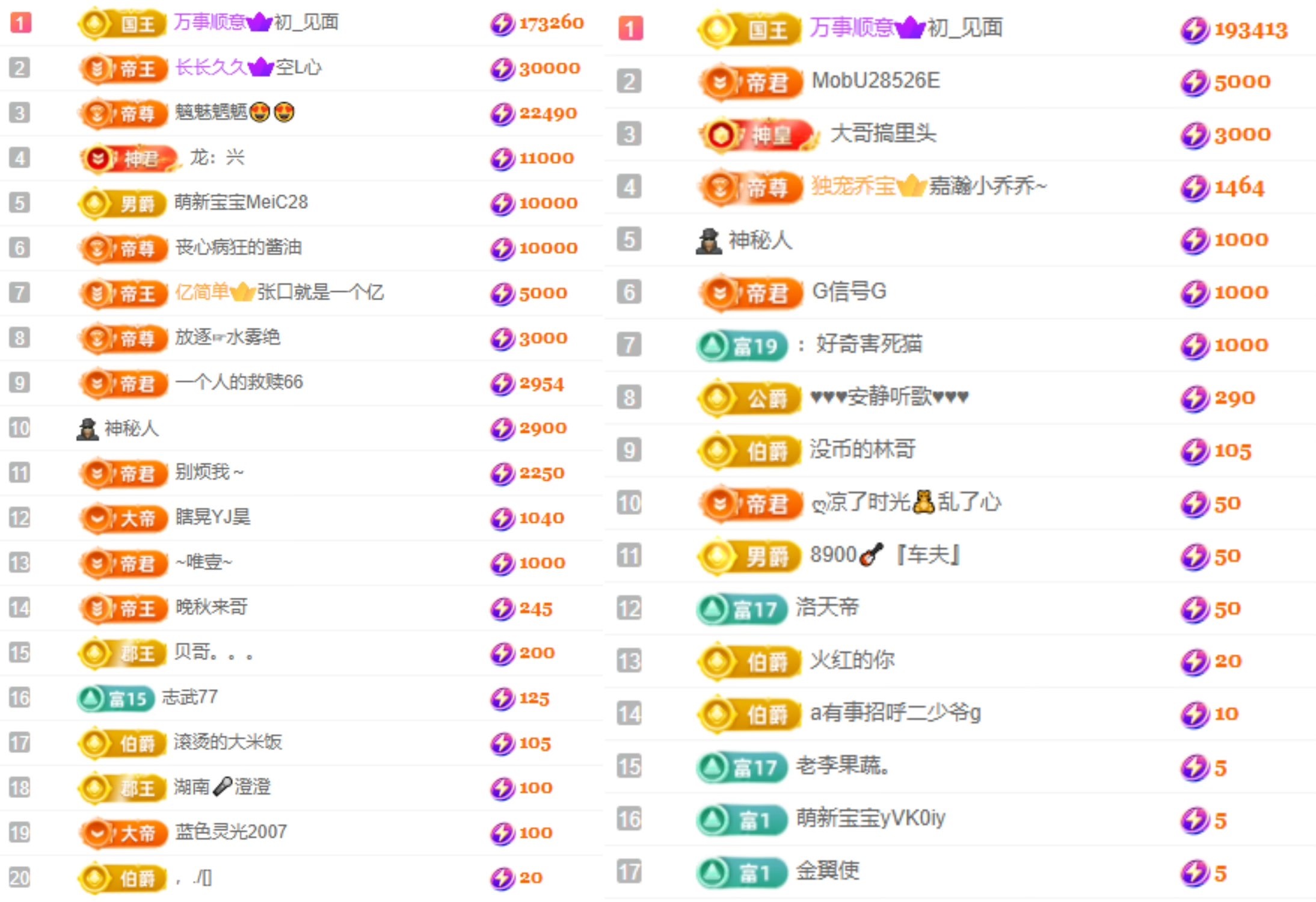Click the 神皇 badge beside 大哥搞里头

pyautogui.click(x=757, y=134)
